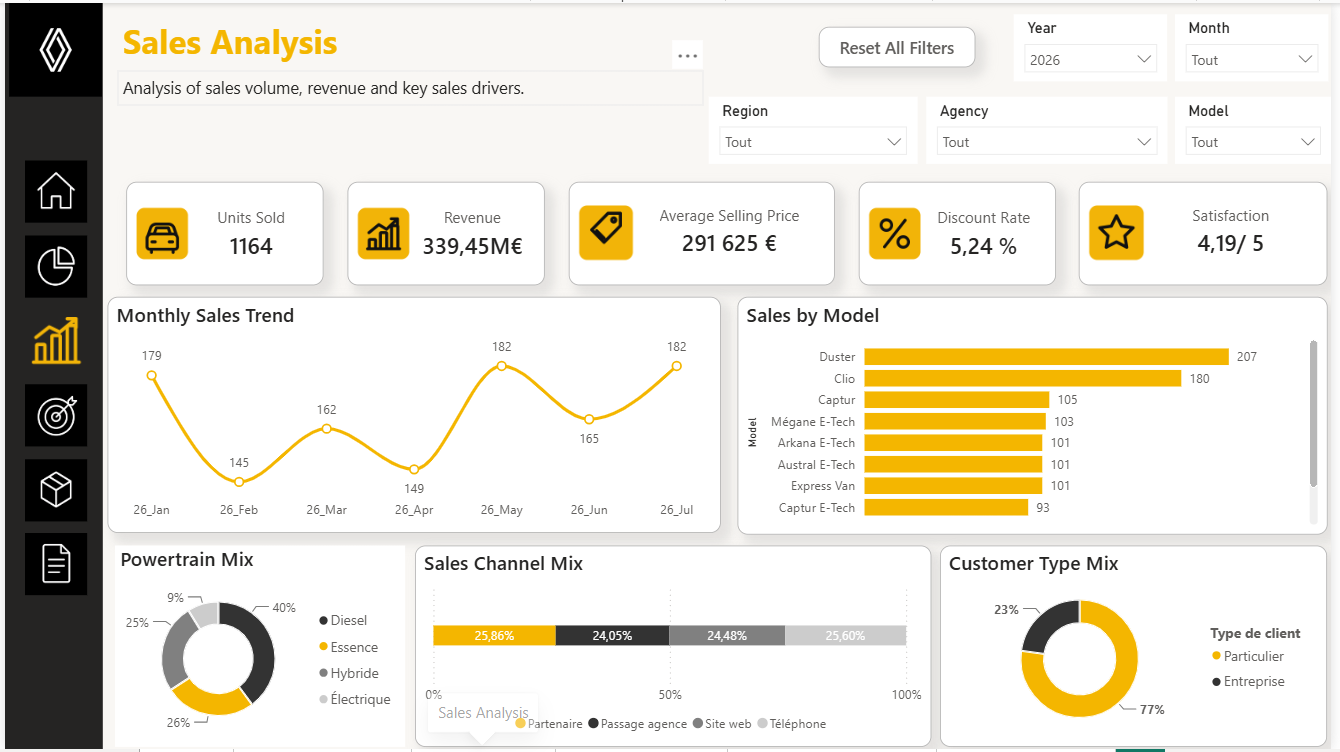Click the Discount Rate value 5,24 %
The image size is (1340, 752).
click(983, 246)
